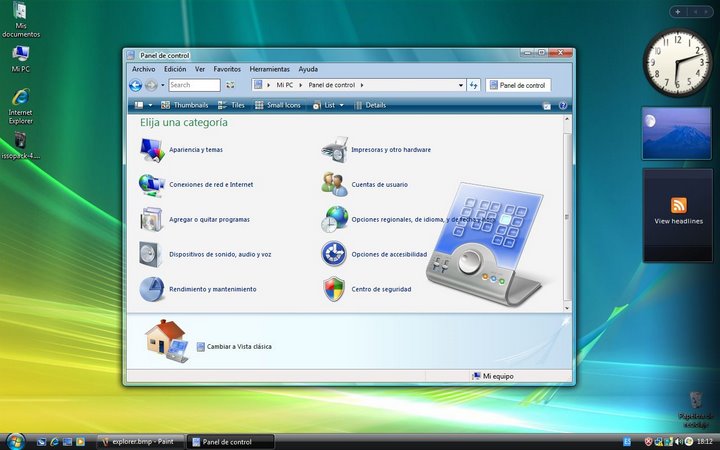Open the Opciones de accesibilidad icon
720x450 pixels.
click(x=334, y=254)
